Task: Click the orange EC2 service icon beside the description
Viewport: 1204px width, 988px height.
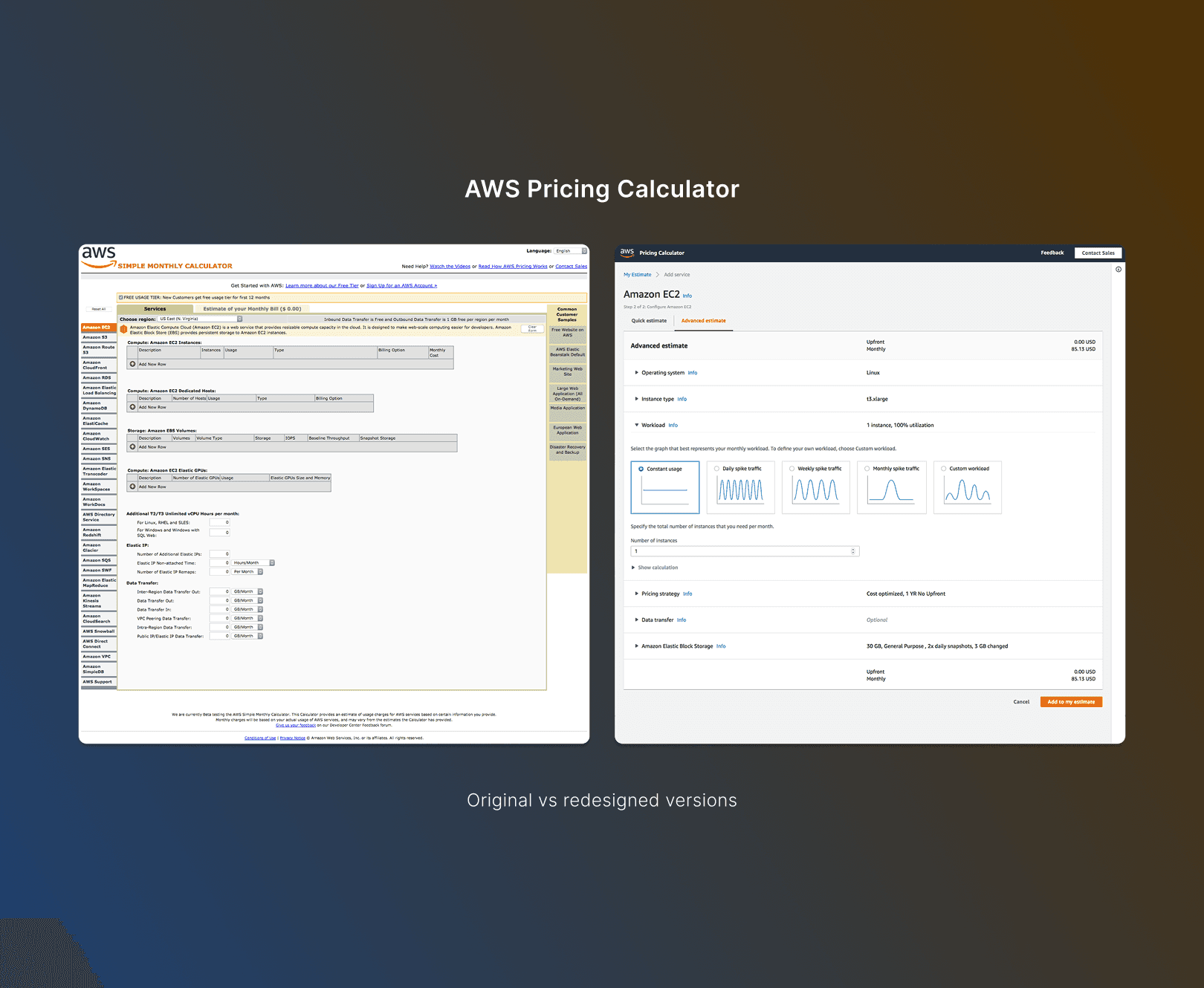Action: 123,329
